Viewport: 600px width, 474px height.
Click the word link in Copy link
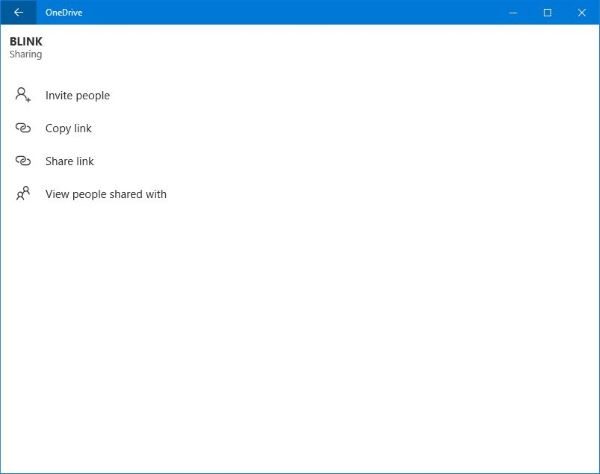click(x=83, y=128)
